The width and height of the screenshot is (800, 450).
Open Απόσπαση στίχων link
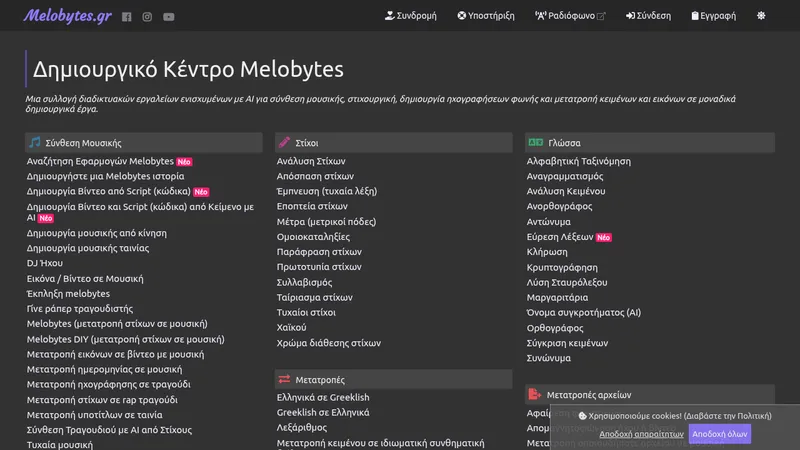tap(315, 176)
